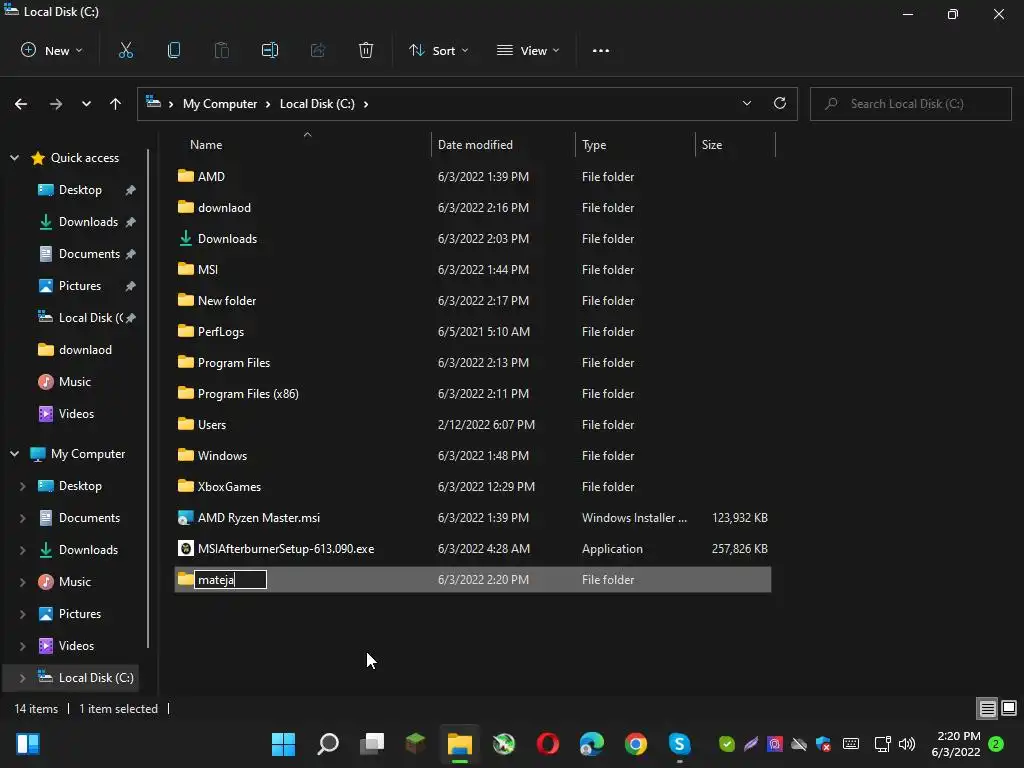The height and width of the screenshot is (768, 1024).
Task: Expand address bar history dropdown
Action: (746, 103)
